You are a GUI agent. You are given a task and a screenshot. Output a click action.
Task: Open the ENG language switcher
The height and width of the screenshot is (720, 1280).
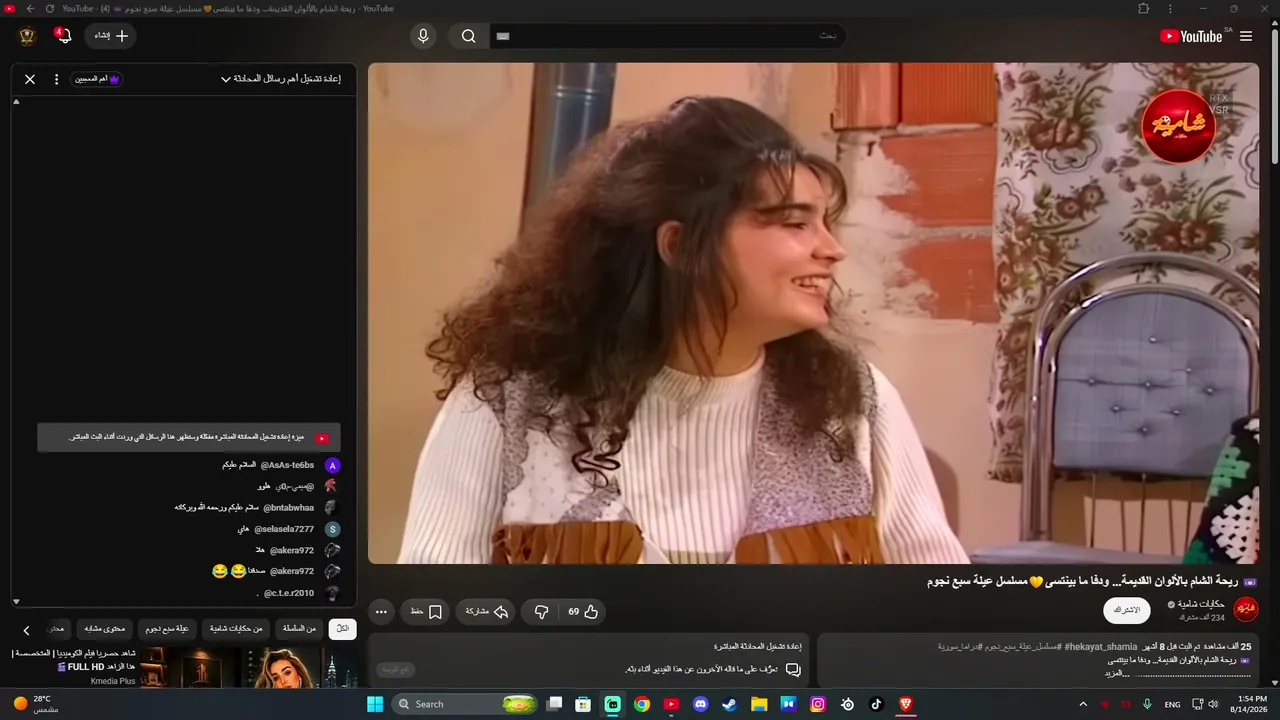point(1172,704)
